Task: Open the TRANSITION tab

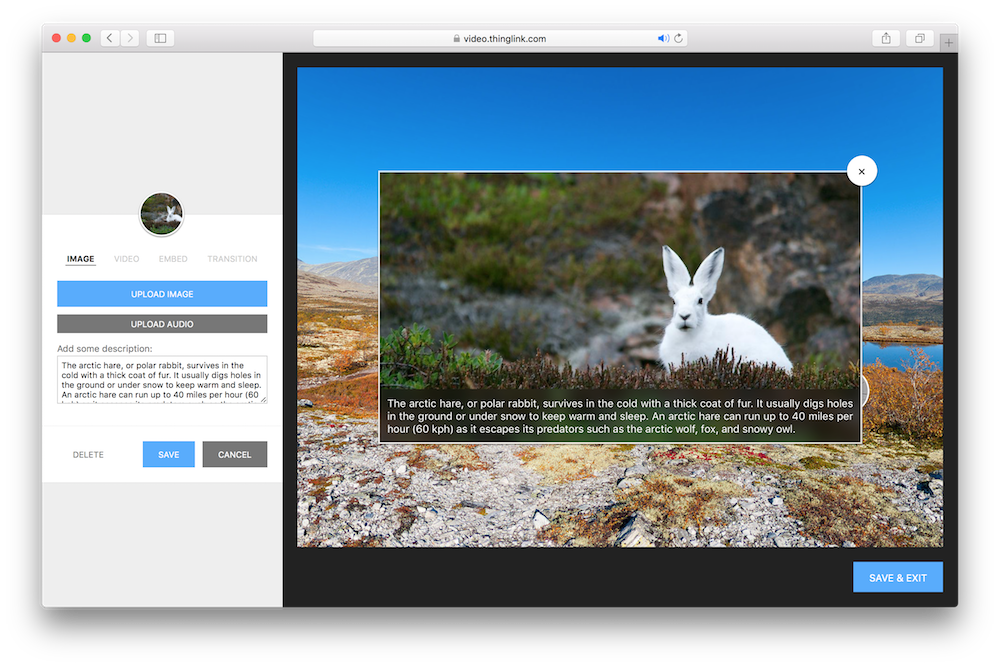Action: coord(232,259)
